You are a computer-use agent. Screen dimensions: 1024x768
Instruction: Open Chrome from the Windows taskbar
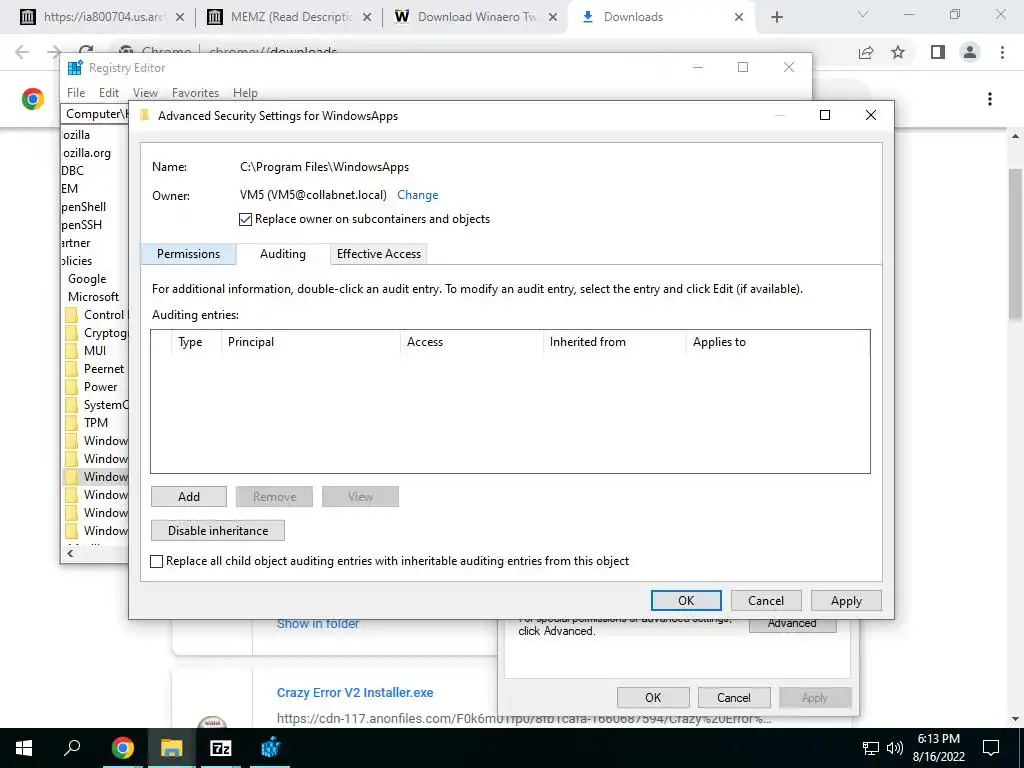[122, 748]
